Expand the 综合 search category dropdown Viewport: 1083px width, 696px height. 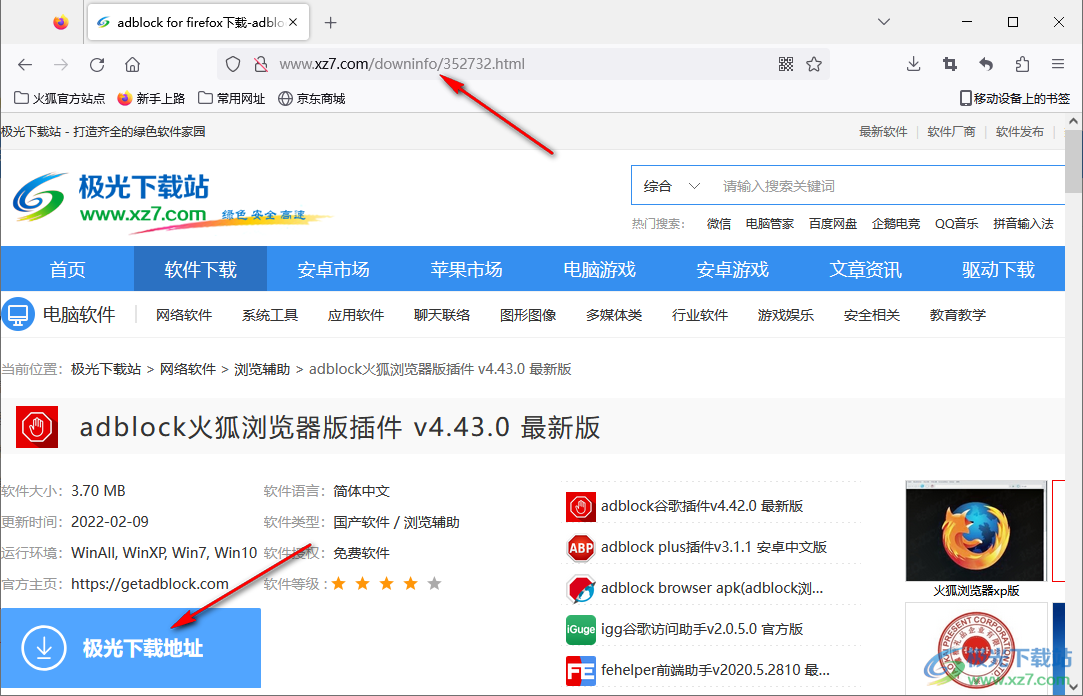[x=672, y=186]
